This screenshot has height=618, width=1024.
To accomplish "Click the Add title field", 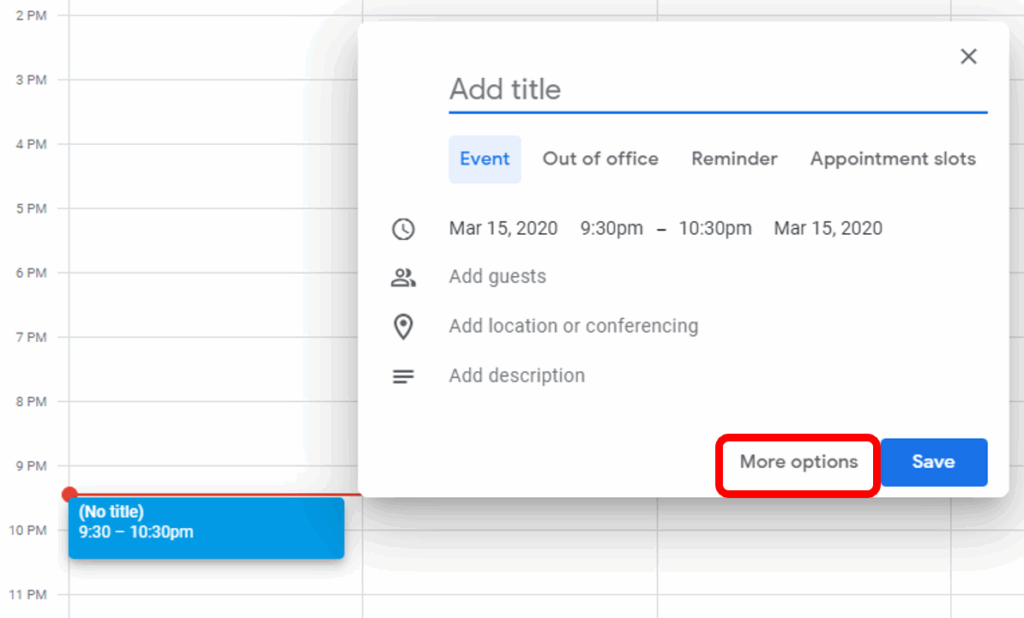I will point(717,90).
